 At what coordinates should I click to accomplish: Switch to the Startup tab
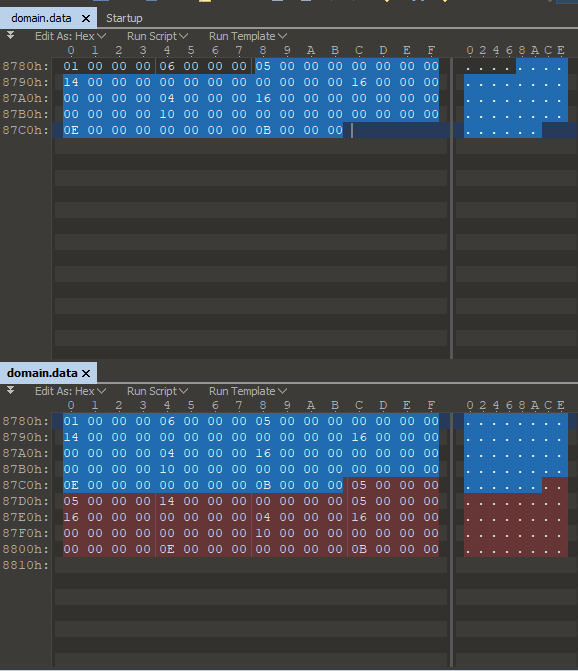[124, 18]
